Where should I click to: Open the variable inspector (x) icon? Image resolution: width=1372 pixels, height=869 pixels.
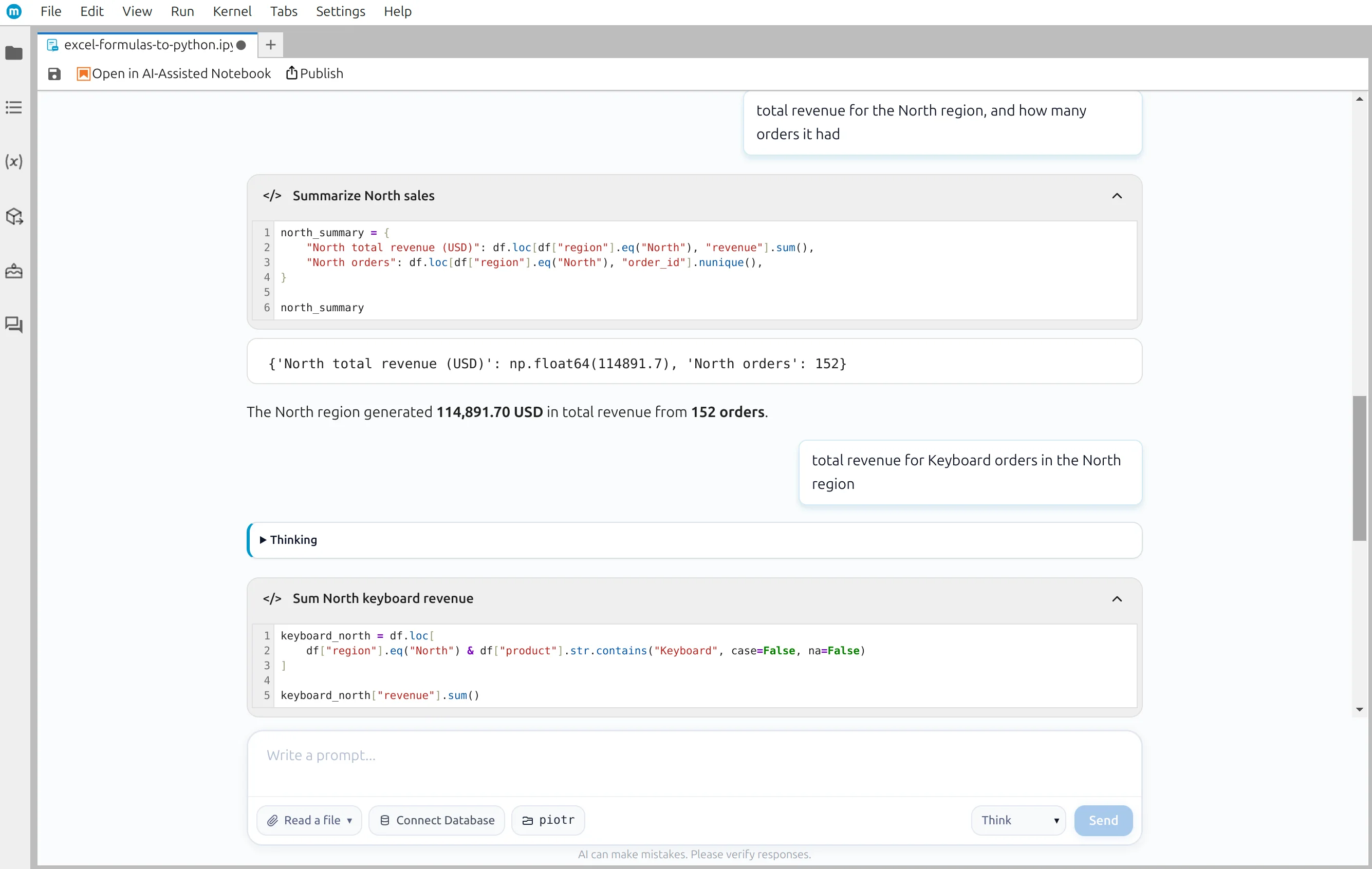coord(14,162)
